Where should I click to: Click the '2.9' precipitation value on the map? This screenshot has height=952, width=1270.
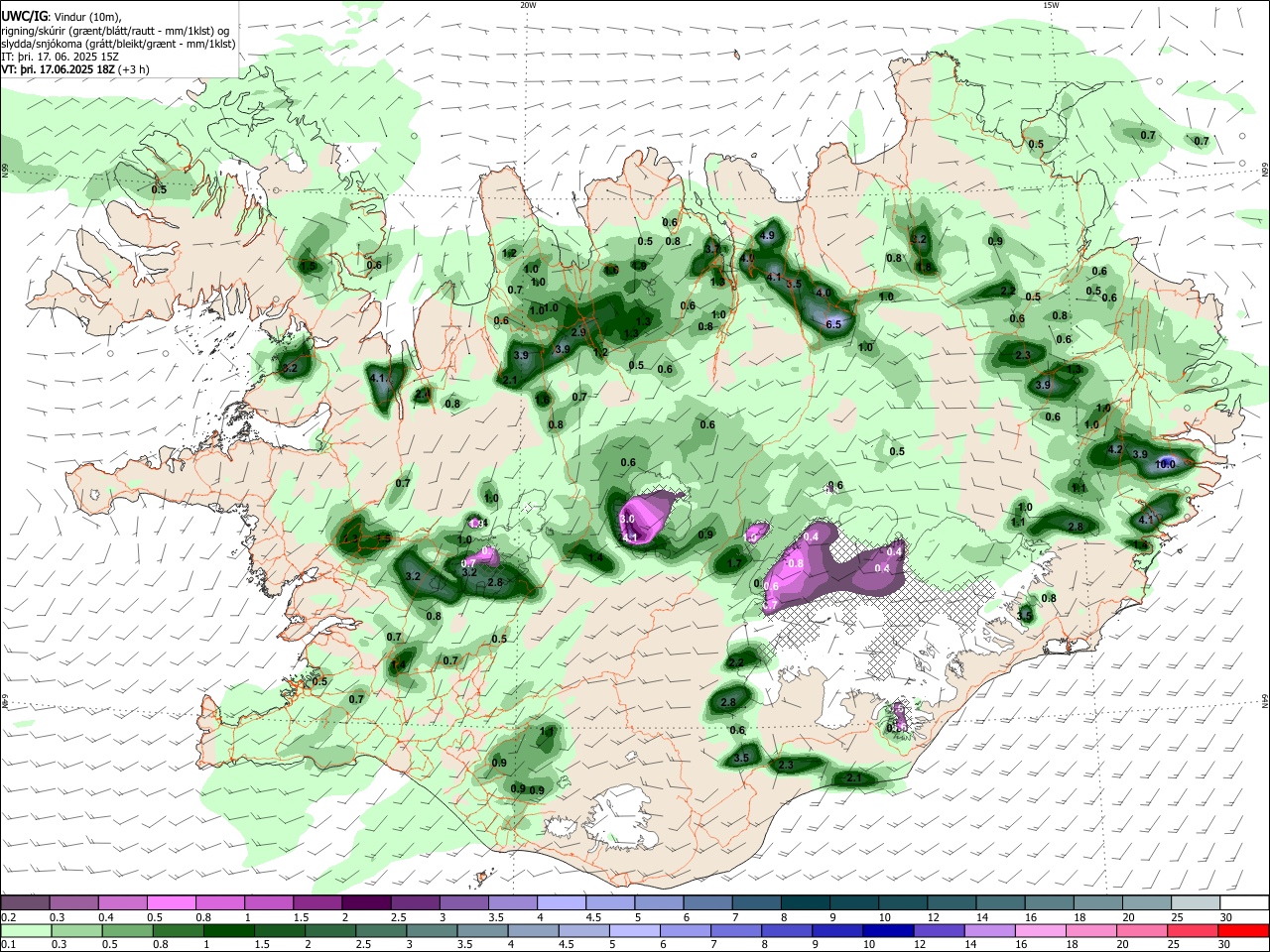pos(578,332)
